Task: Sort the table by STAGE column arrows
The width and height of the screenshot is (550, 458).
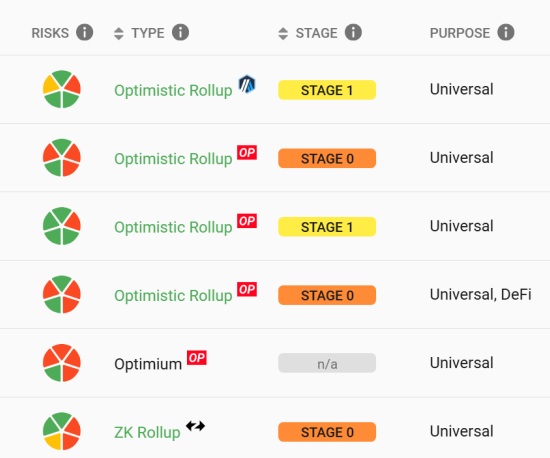Action: (x=283, y=33)
